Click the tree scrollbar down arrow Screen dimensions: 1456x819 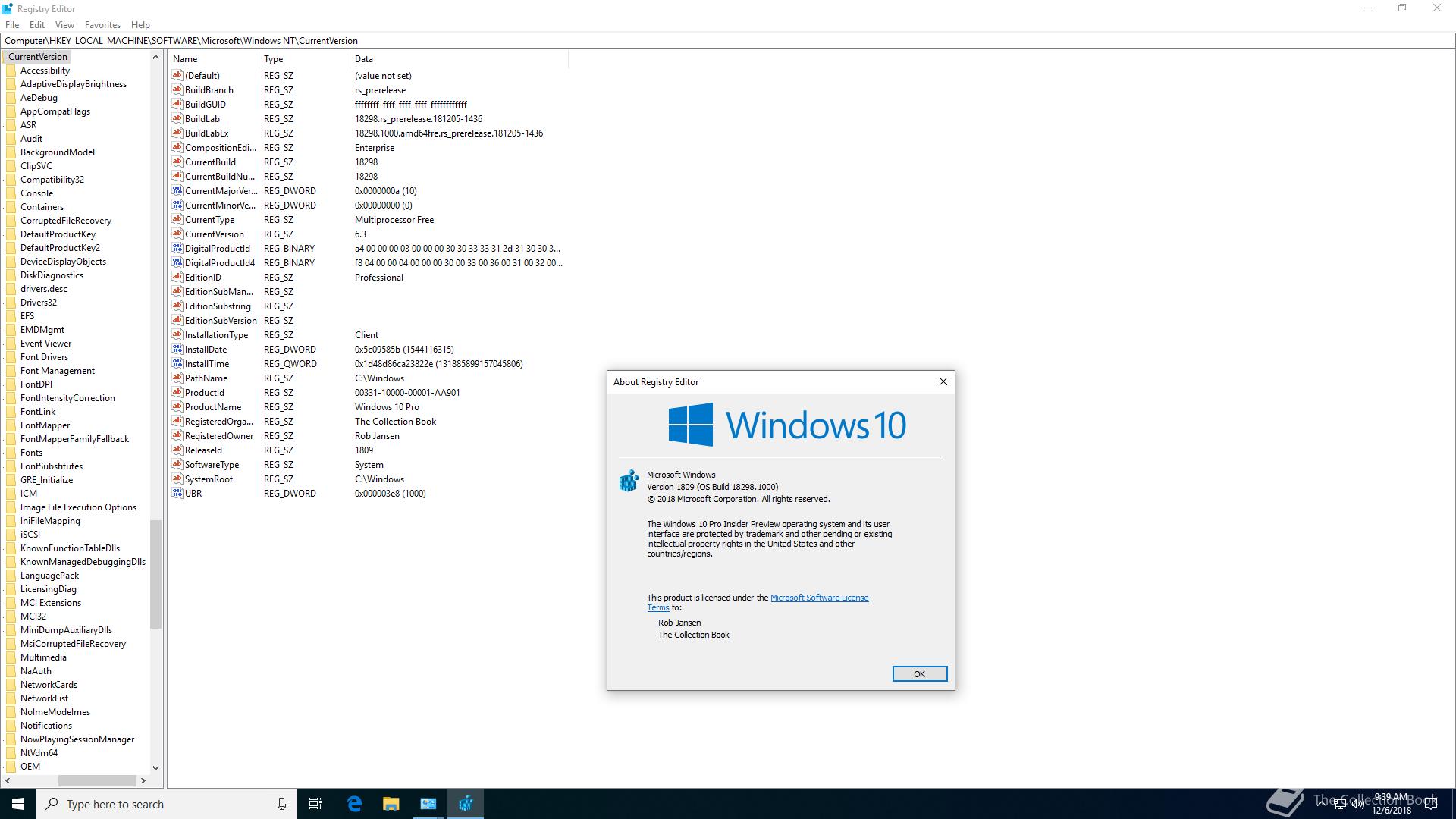coord(155,767)
